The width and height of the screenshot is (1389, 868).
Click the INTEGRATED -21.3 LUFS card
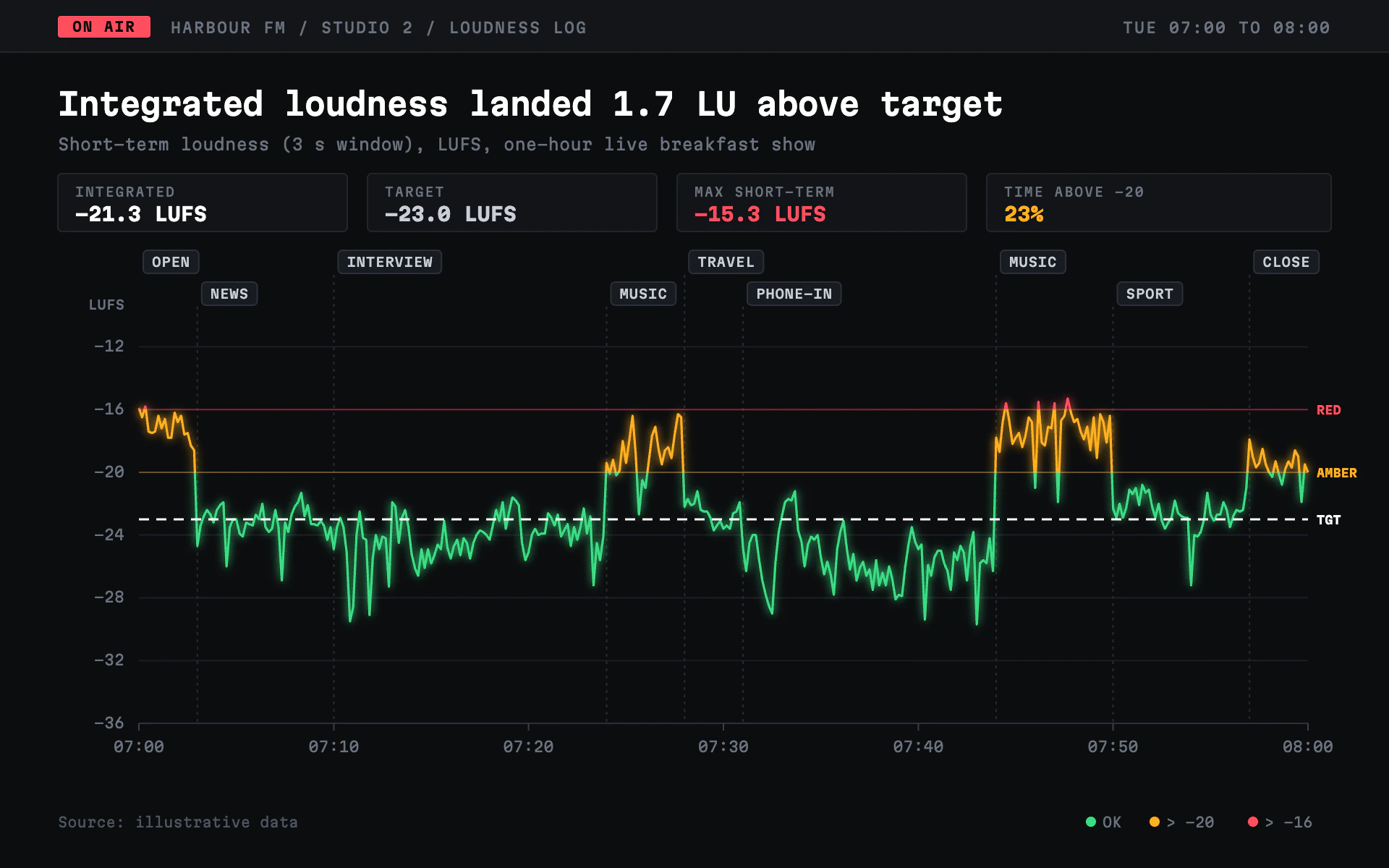(x=203, y=203)
